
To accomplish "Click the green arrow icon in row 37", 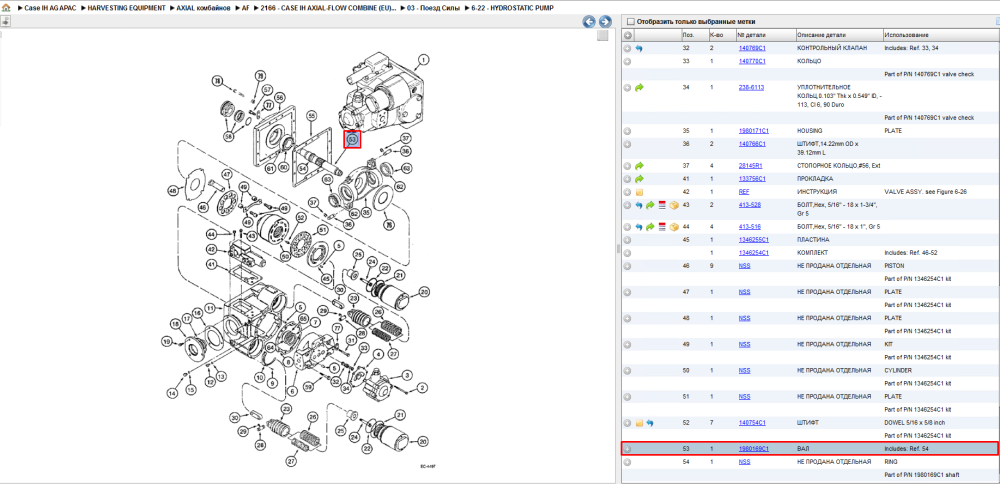I will coord(639,165).
